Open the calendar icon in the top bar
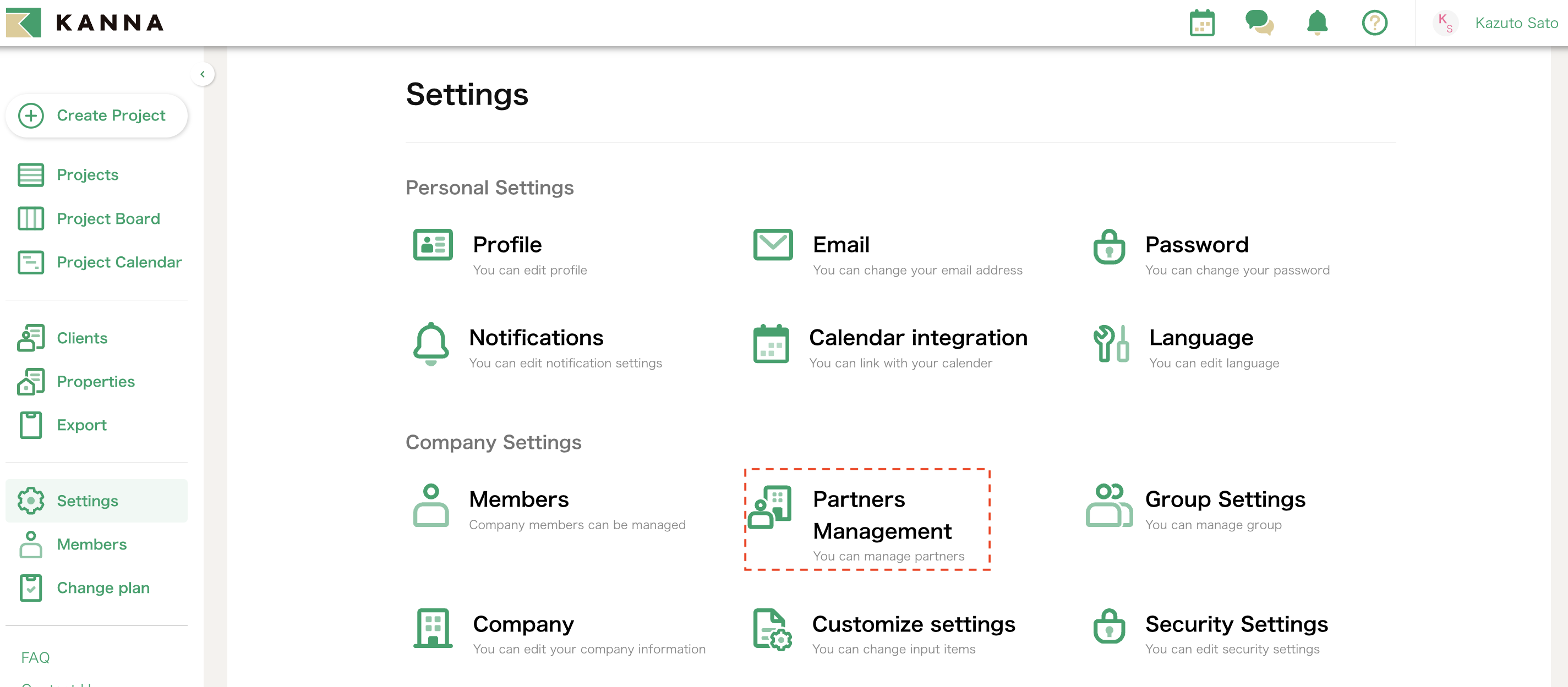This screenshot has width=1568, height=687. (1201, 23)
